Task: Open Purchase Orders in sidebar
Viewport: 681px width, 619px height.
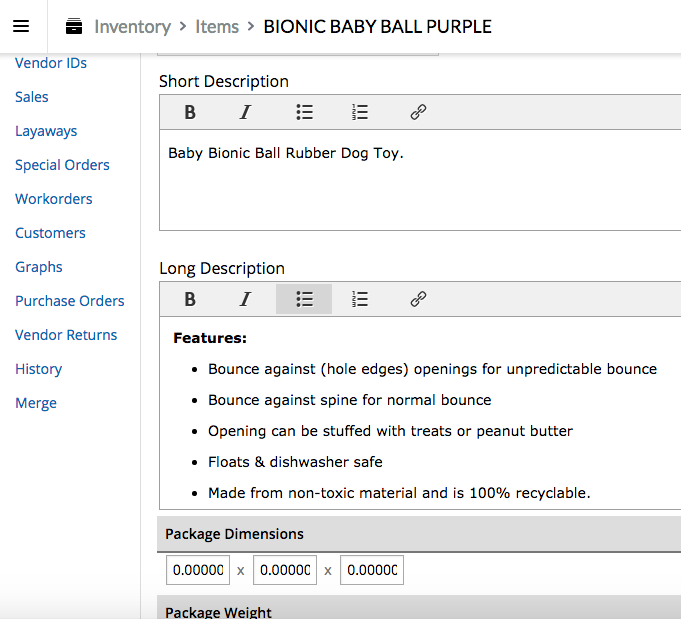Action: 70,301
